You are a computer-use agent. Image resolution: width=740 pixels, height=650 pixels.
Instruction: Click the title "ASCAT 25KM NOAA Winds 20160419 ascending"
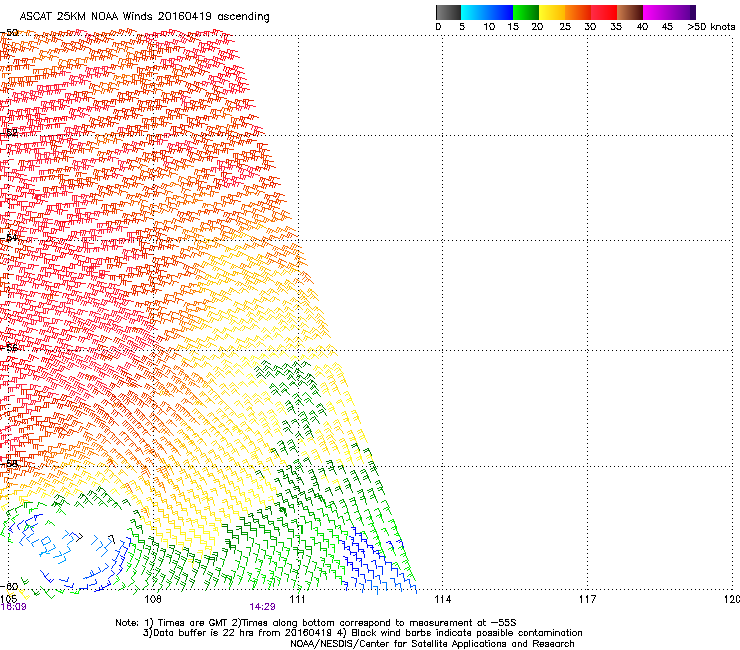pos(144,17)
